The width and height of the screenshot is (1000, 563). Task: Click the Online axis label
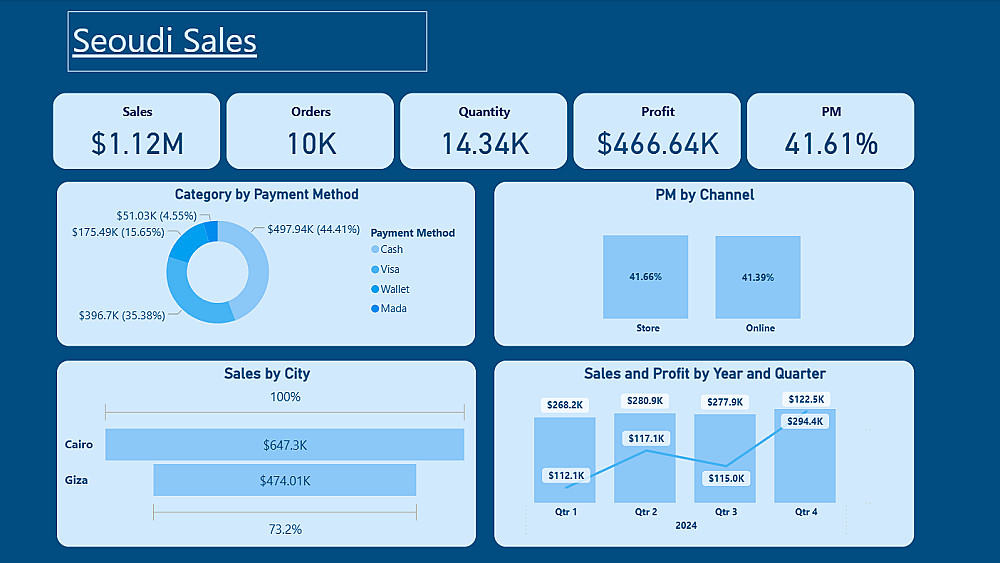pos(760,328)
